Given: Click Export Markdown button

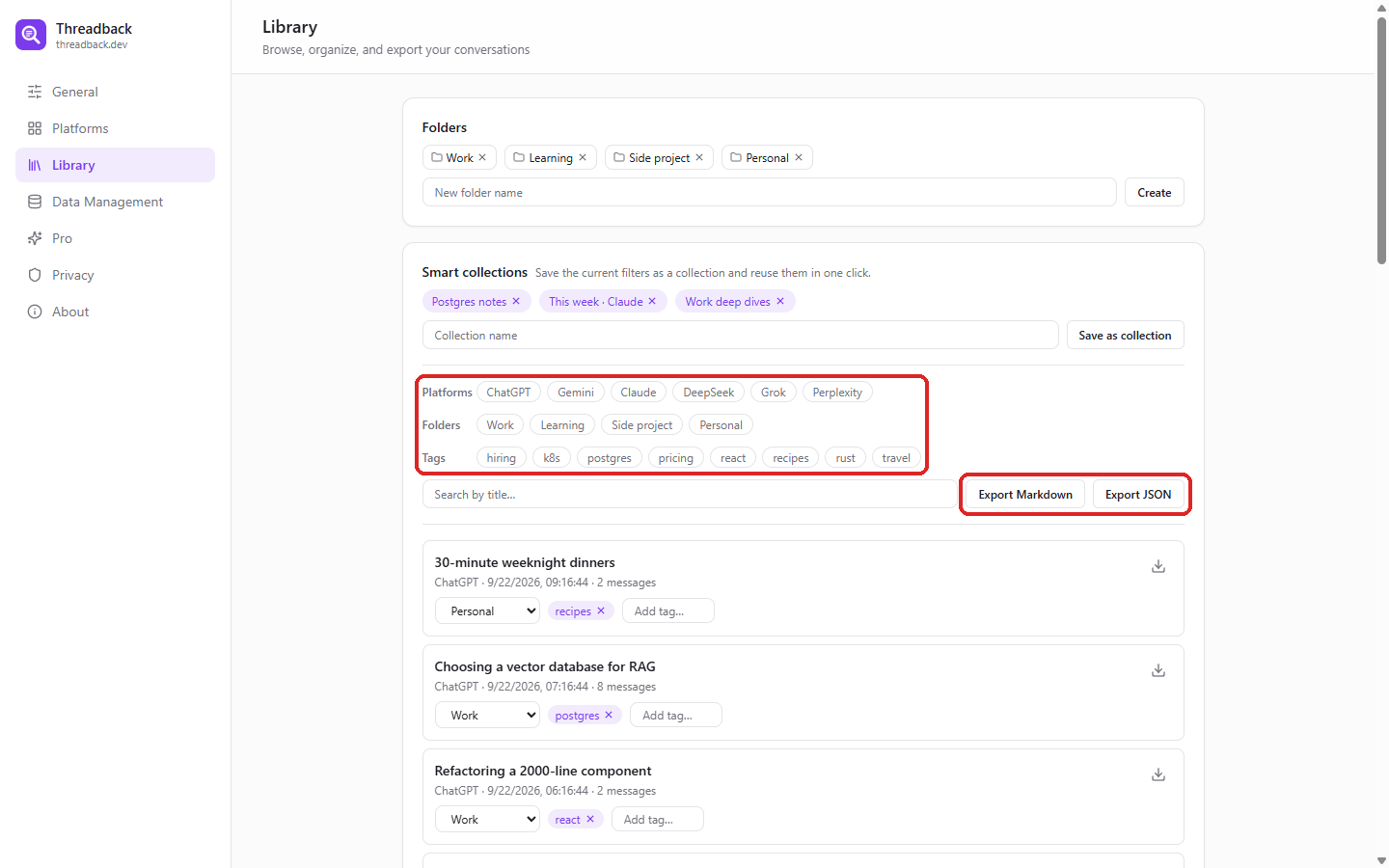Looking at the screenshot, I should [1025, 494].
